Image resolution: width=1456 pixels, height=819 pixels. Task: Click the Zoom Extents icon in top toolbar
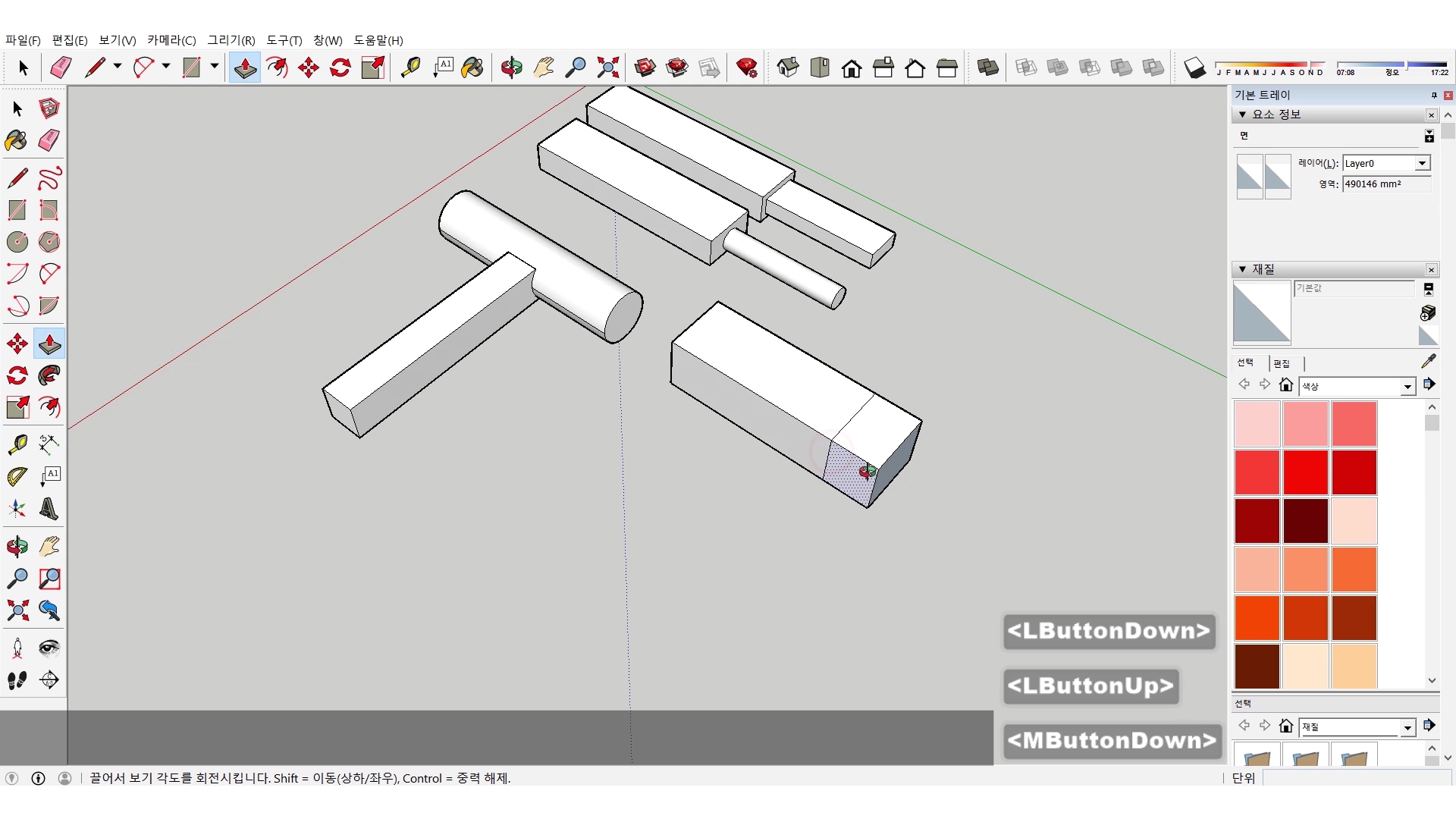point(607,68)
